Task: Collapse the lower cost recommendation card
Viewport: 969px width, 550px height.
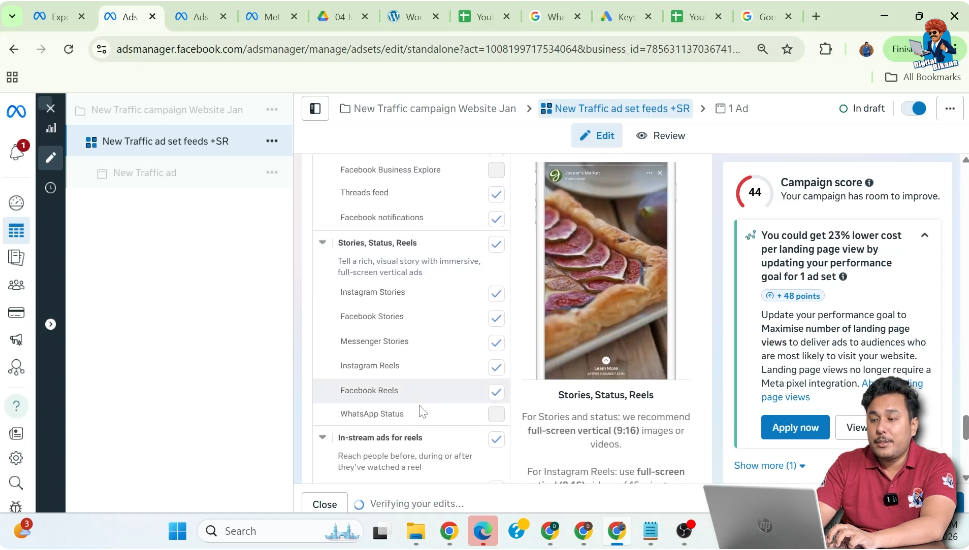Action: point(925,235)
